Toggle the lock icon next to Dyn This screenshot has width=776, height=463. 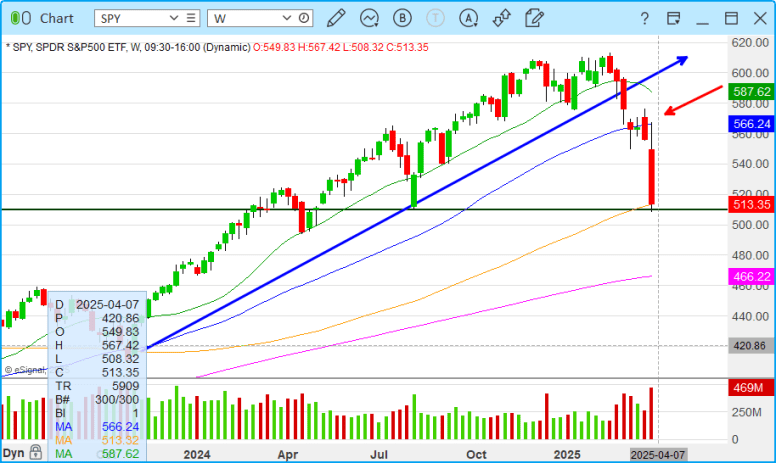pos(36,453)
